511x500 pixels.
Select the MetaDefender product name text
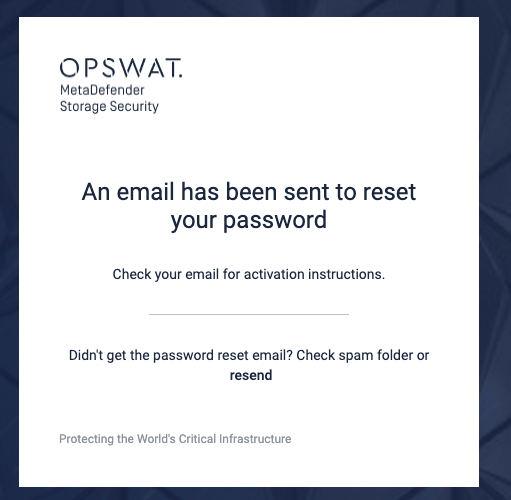click(102, 90)
